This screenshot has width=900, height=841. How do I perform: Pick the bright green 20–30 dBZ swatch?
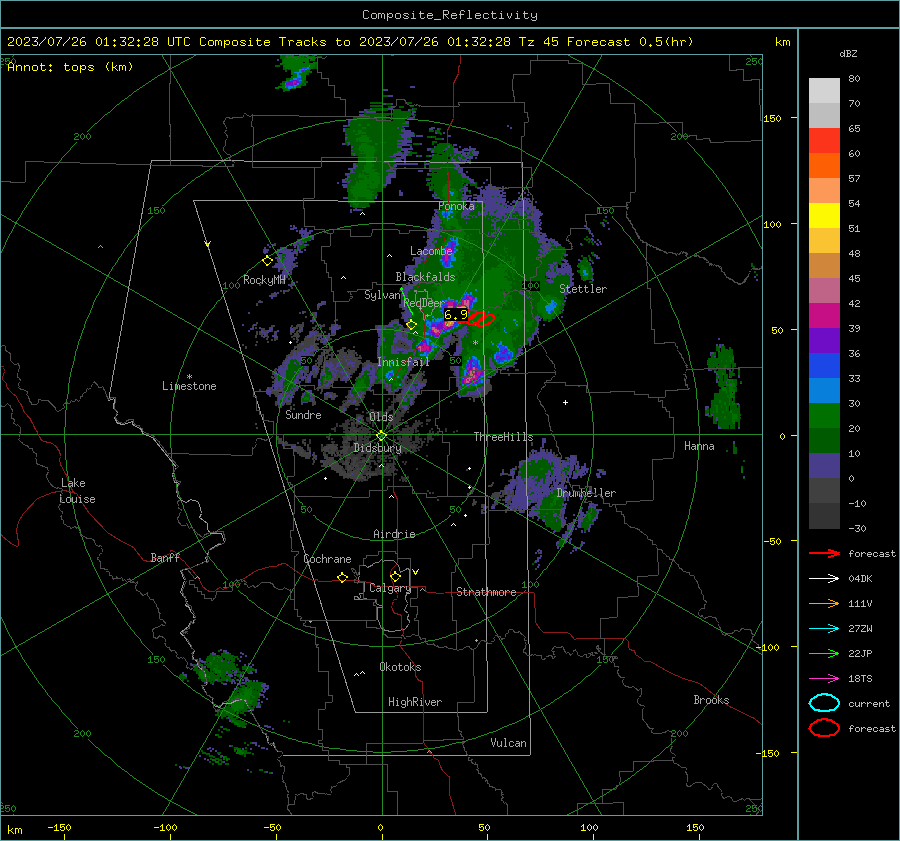[x=824, y=416]
